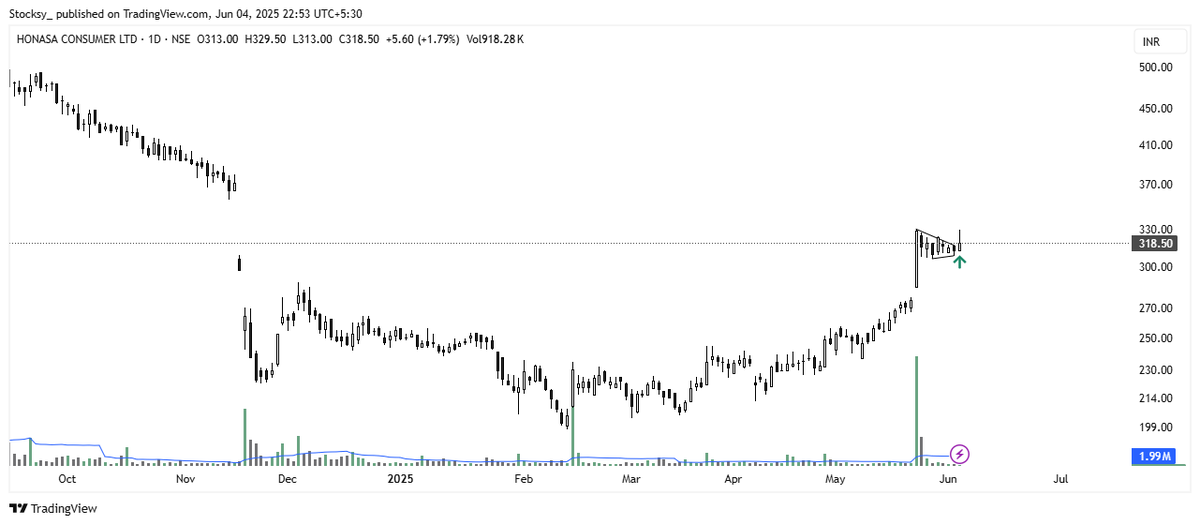Click the 500.00 price axis label
The width and height of the screenshot is (1200, 525).
pyautogui.click(x=1154, y=67)
